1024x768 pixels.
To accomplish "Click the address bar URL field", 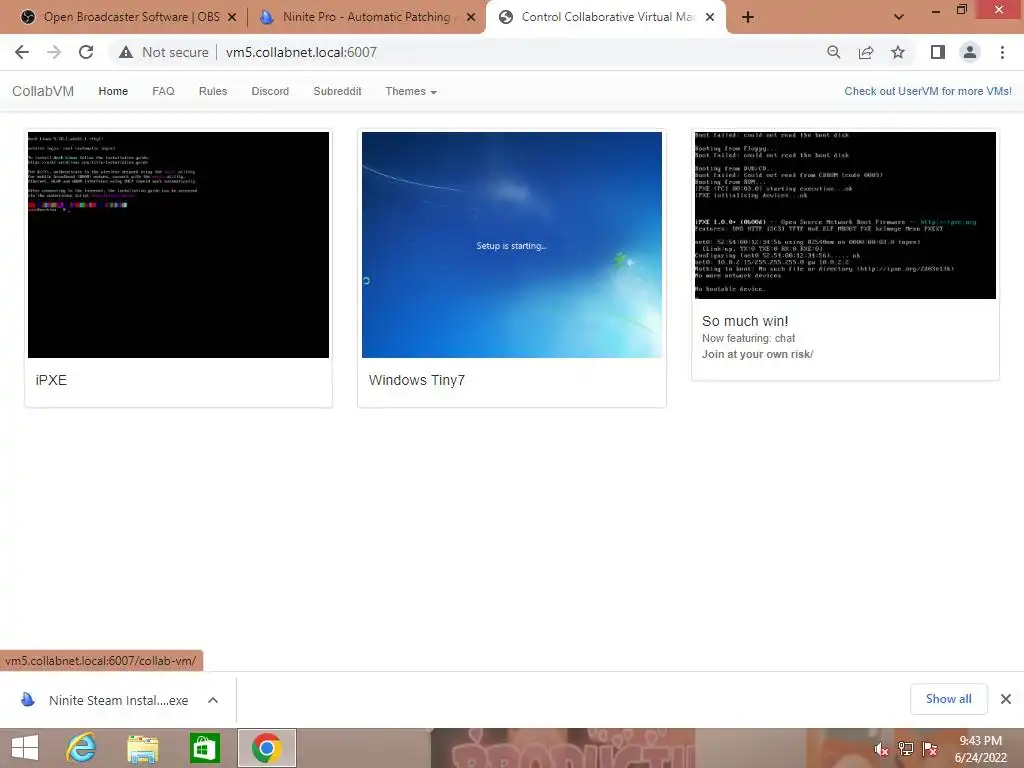I will click(301, 52).
